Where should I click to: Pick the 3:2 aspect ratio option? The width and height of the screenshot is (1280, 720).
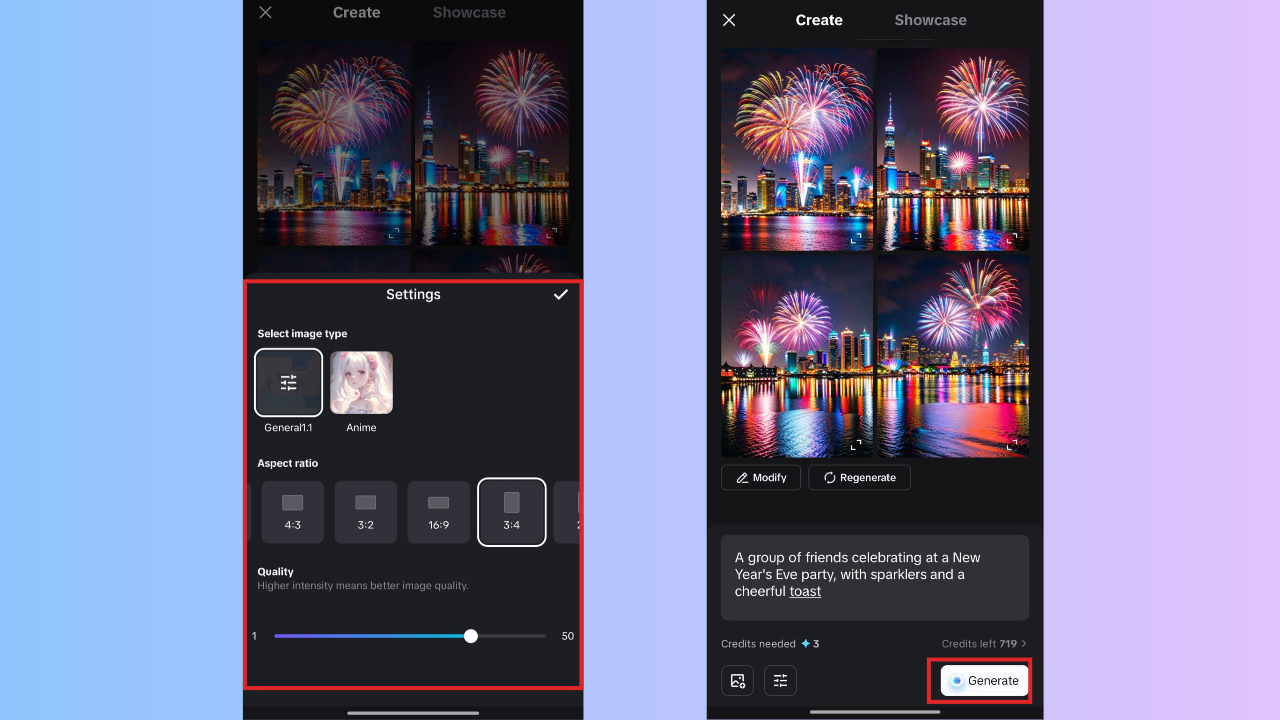[x=365, y=512]
